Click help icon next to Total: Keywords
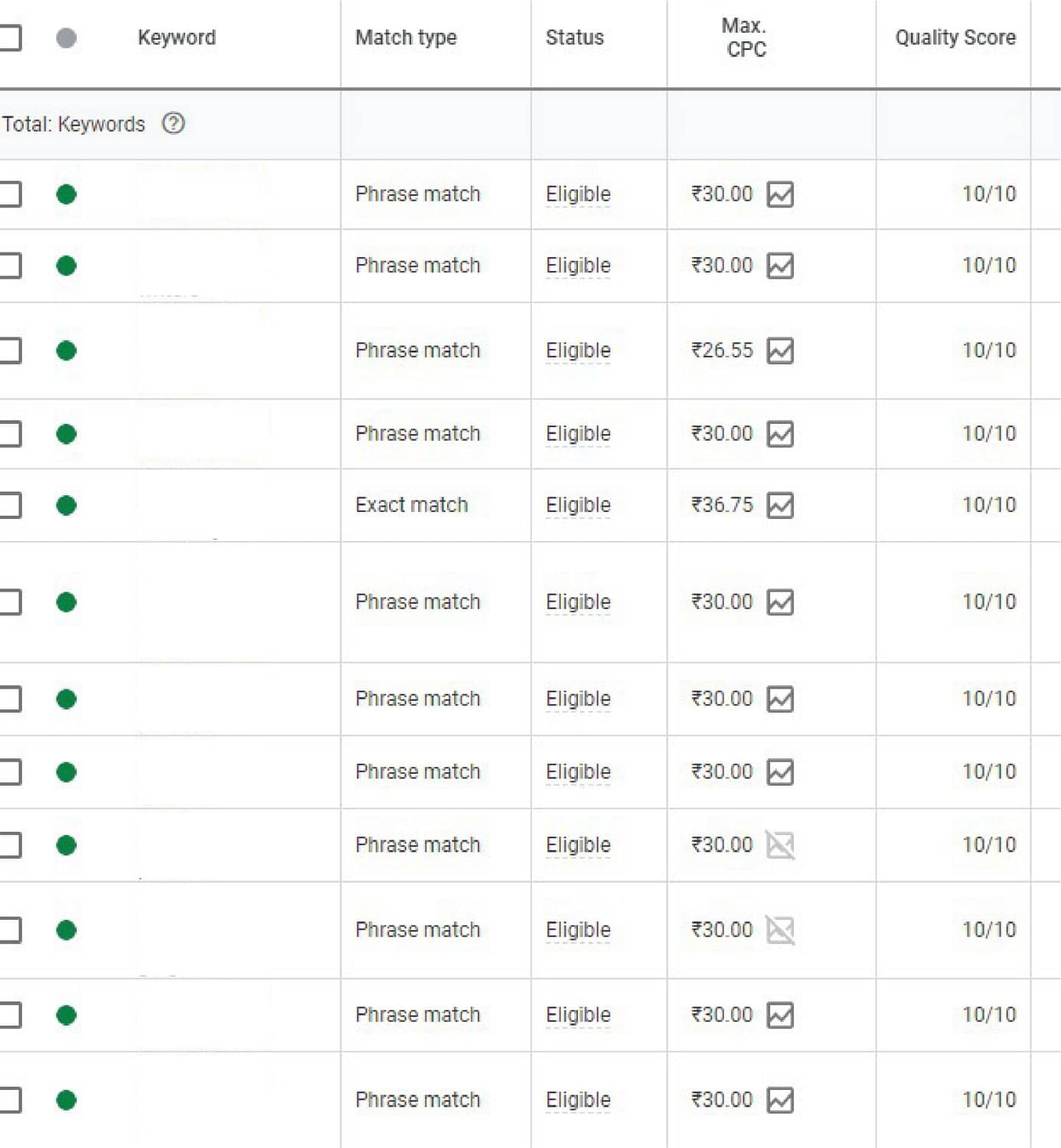This screenshot has height=1148, width=1061. 174,123
